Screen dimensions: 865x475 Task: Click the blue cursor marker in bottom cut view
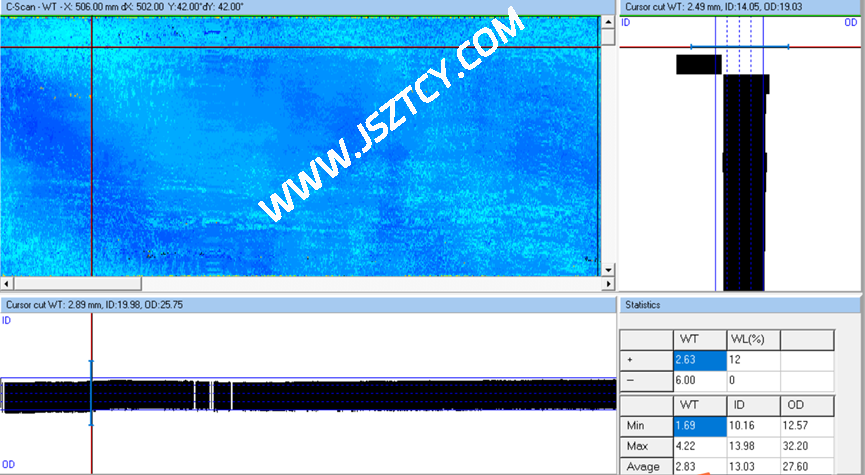pyautogui.click(x=91, y=393)
